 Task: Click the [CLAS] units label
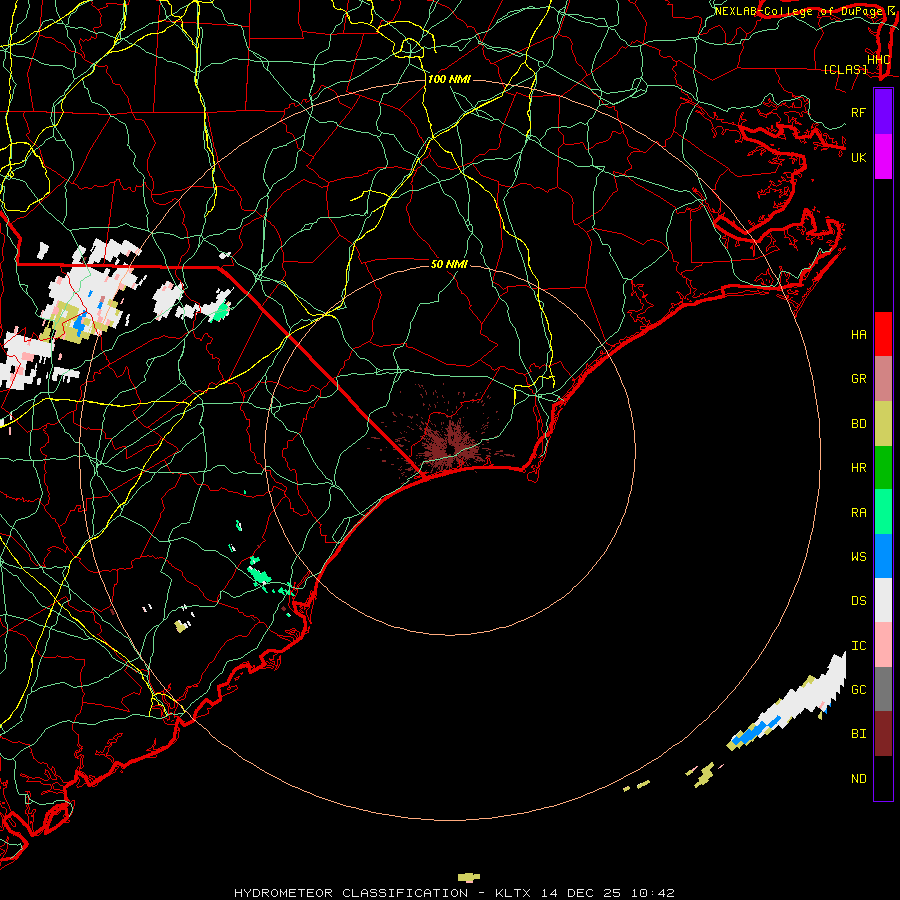point(845,69)
